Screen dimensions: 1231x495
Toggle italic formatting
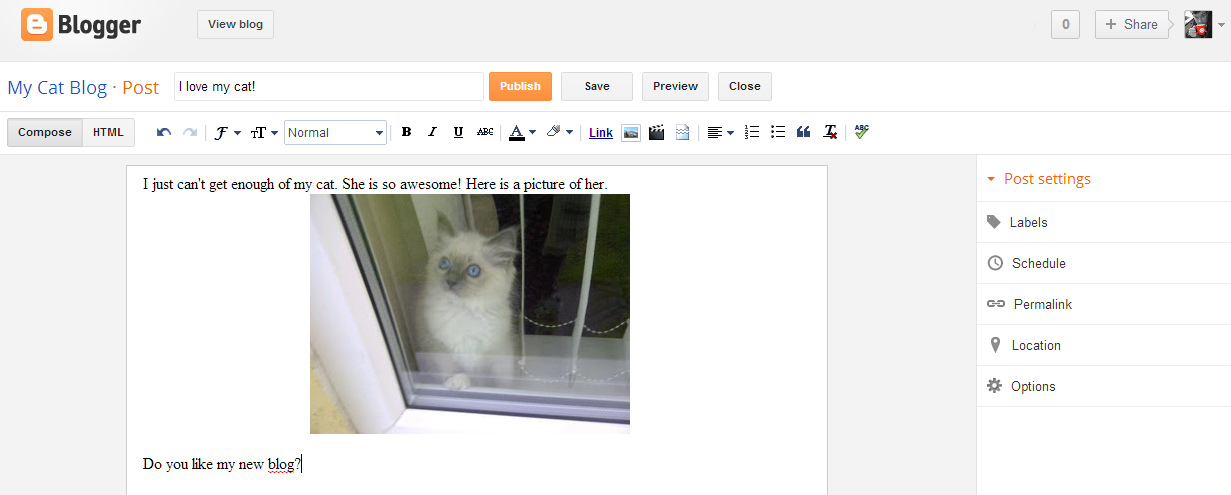tap(432, 133)
